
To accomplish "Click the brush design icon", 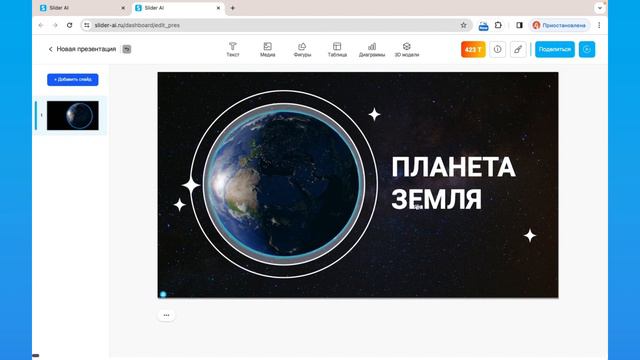I will click(x=518, y=49).
